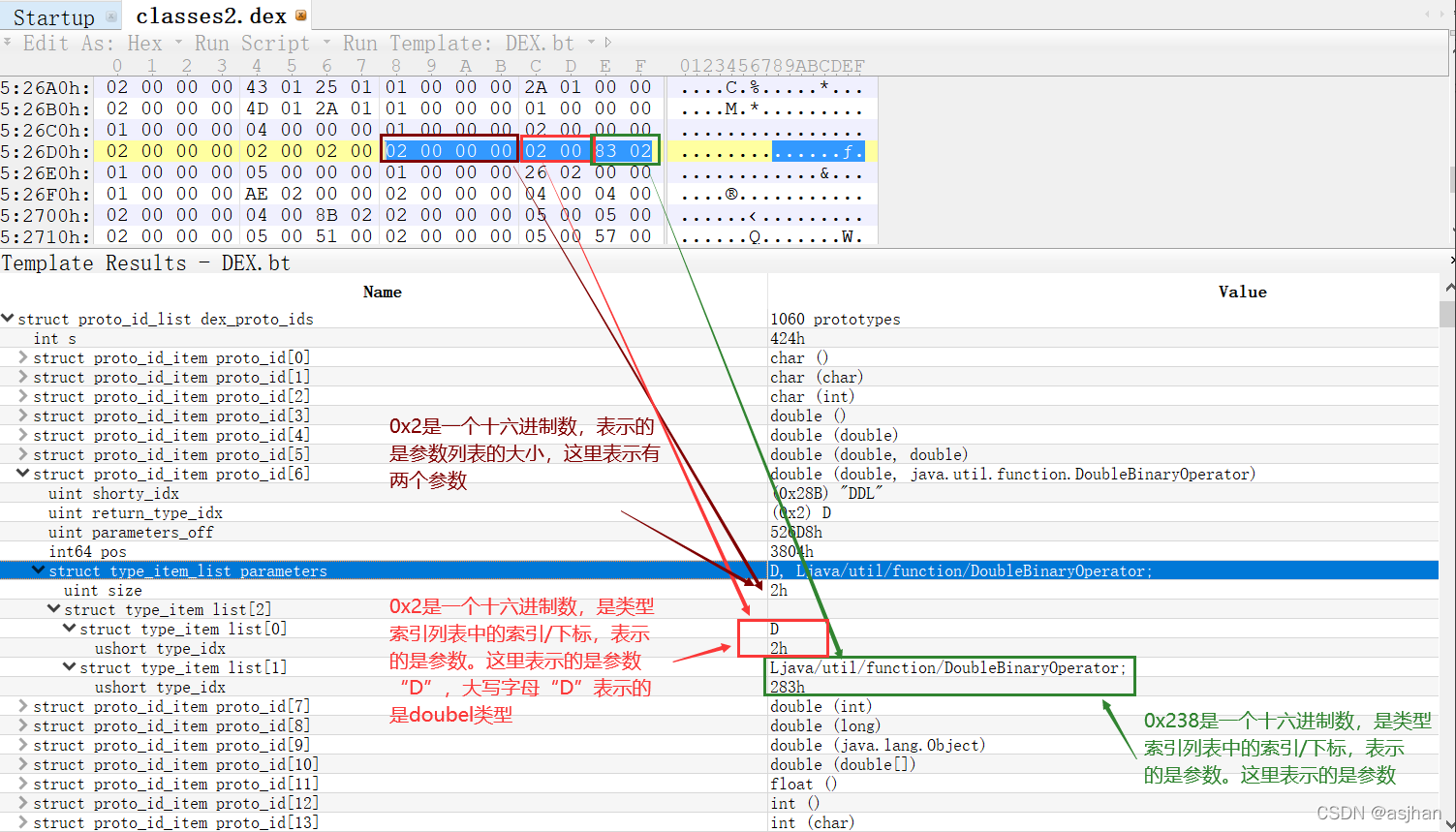Click hex address 5:26D0h row label
This screenshot has height=832, width=1456.
click(46, 151)
